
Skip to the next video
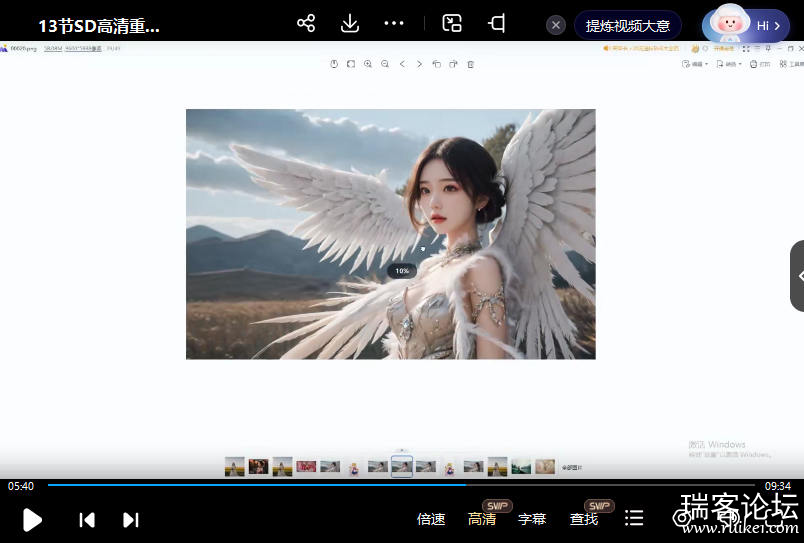pos(130,519)
